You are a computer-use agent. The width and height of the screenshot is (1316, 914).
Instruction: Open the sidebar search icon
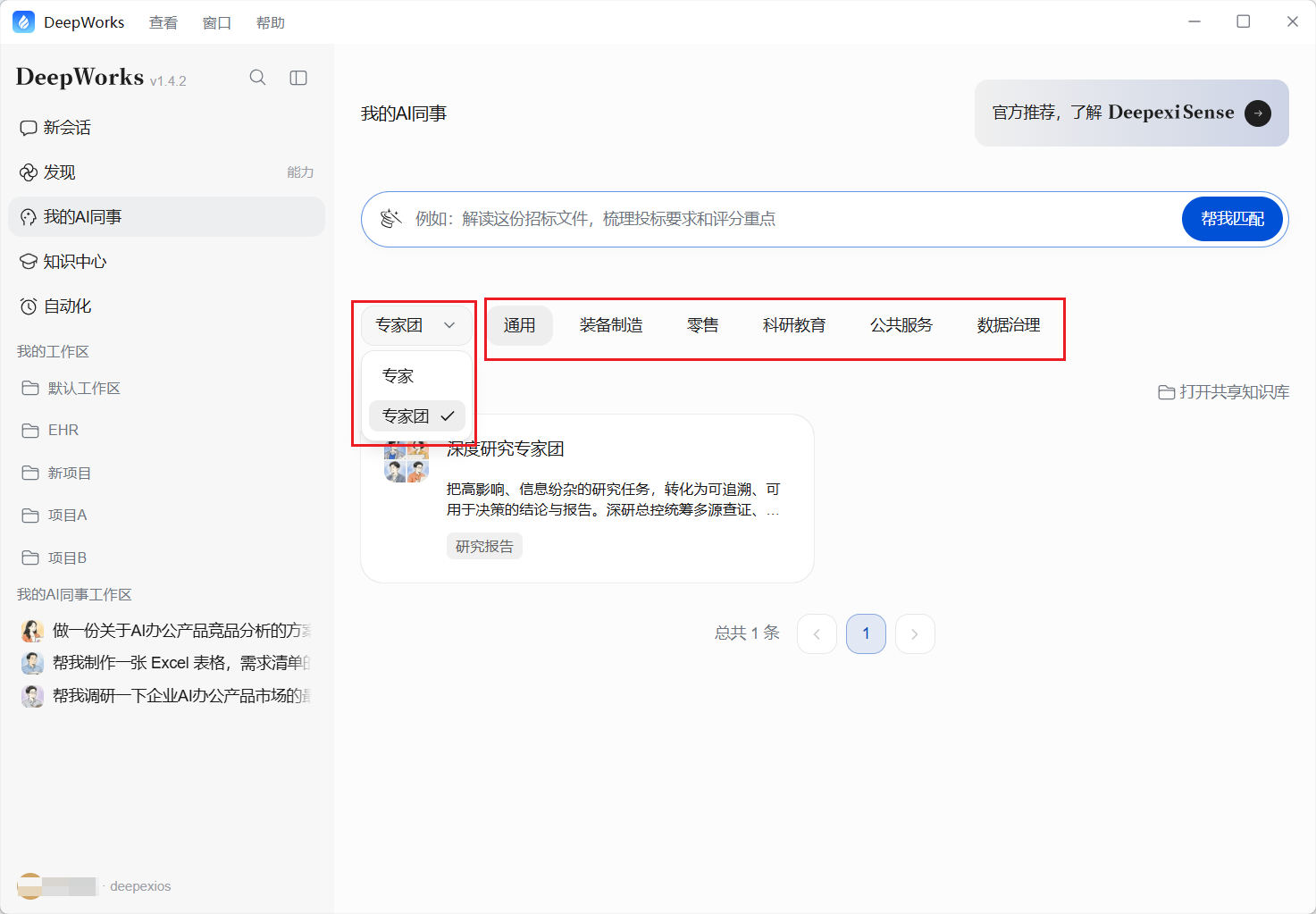click(257, 78)
